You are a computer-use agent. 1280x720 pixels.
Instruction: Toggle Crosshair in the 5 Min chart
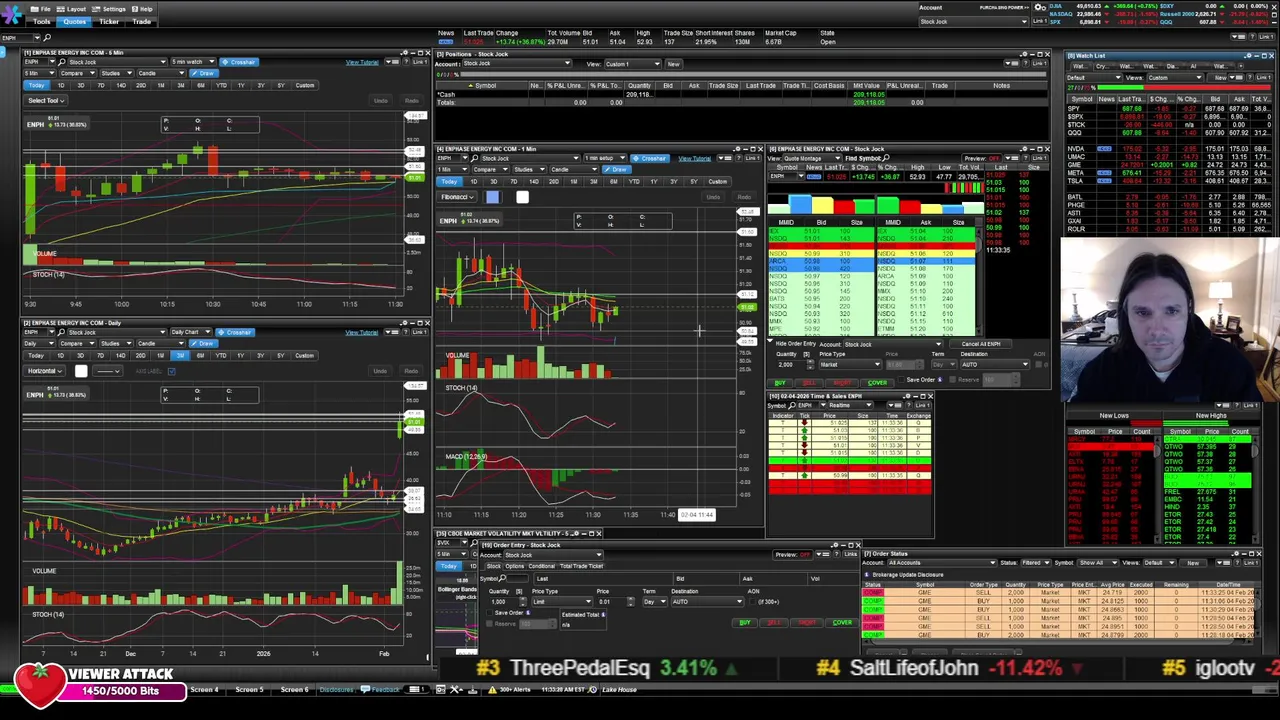point(239,62)
